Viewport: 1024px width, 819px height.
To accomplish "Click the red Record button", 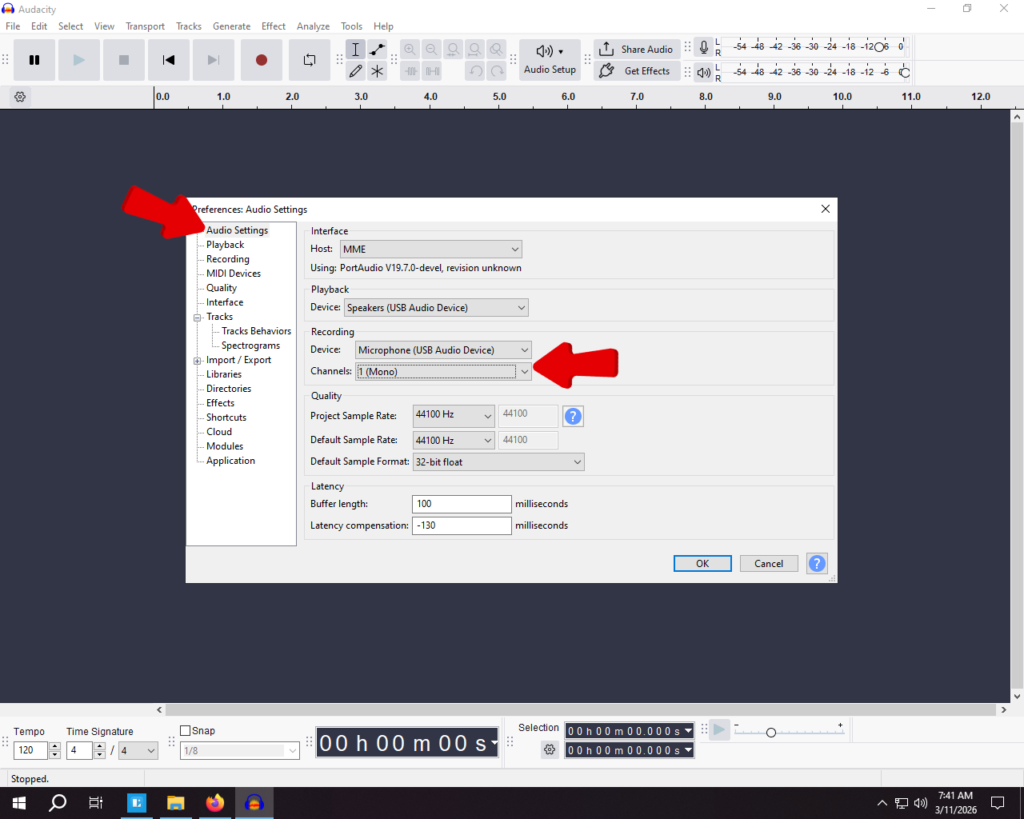I will 261,60.
